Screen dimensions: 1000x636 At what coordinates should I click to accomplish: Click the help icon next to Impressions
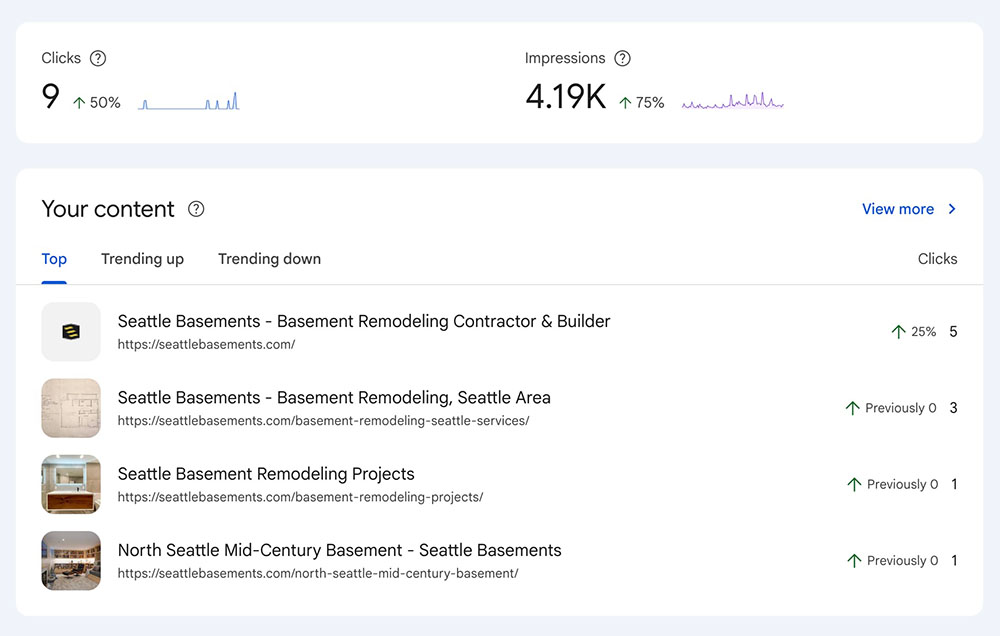click(x=622, y=58)
